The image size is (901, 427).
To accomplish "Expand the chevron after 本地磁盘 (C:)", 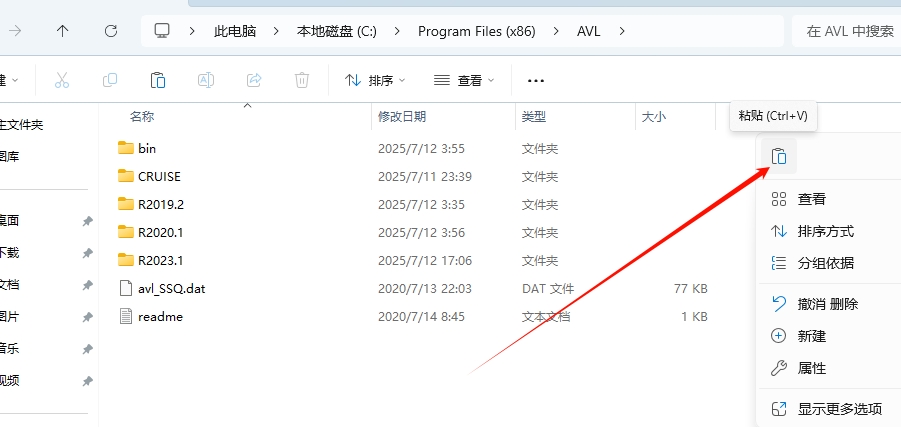I will click(x=398, y=31).
